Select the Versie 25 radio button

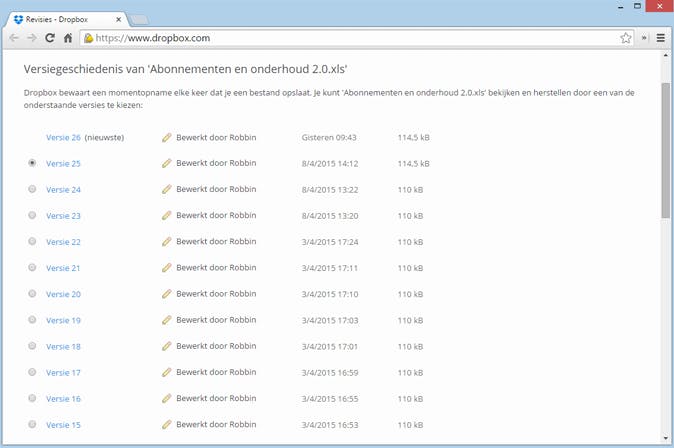[32, 163]
